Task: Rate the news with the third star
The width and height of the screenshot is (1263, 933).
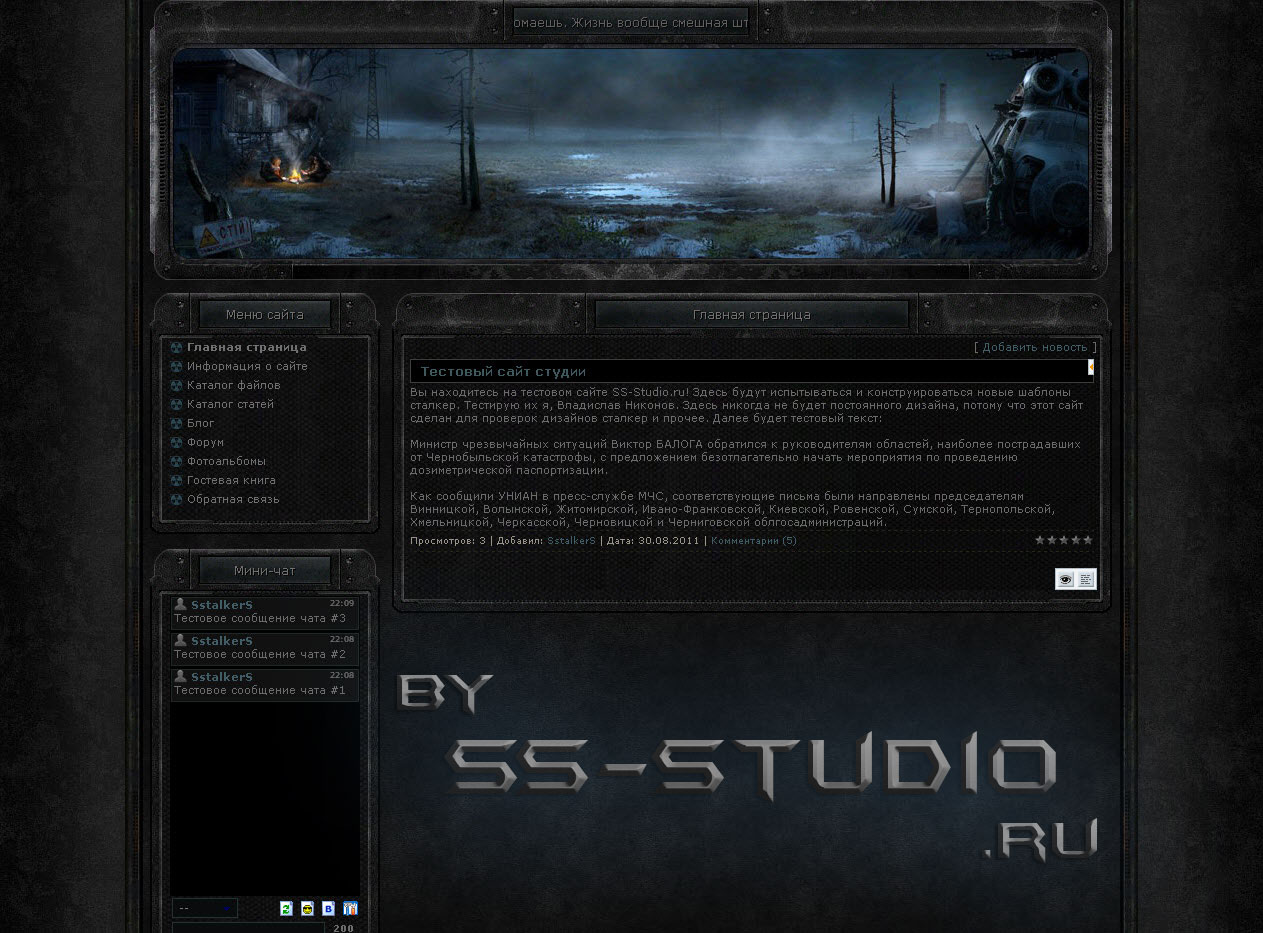Action: pyautogui.click(x=1064, y=540)
